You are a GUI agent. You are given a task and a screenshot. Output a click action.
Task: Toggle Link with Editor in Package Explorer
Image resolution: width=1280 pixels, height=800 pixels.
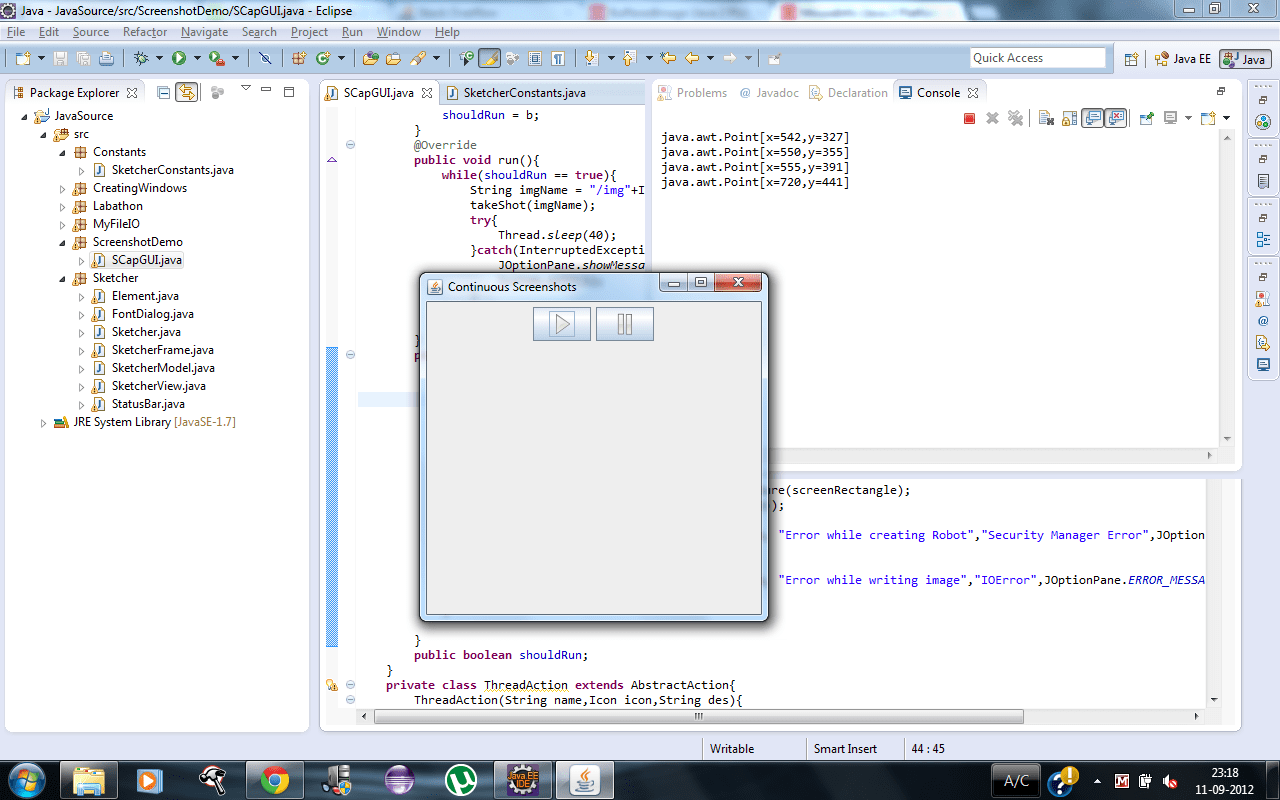point(187,92)
